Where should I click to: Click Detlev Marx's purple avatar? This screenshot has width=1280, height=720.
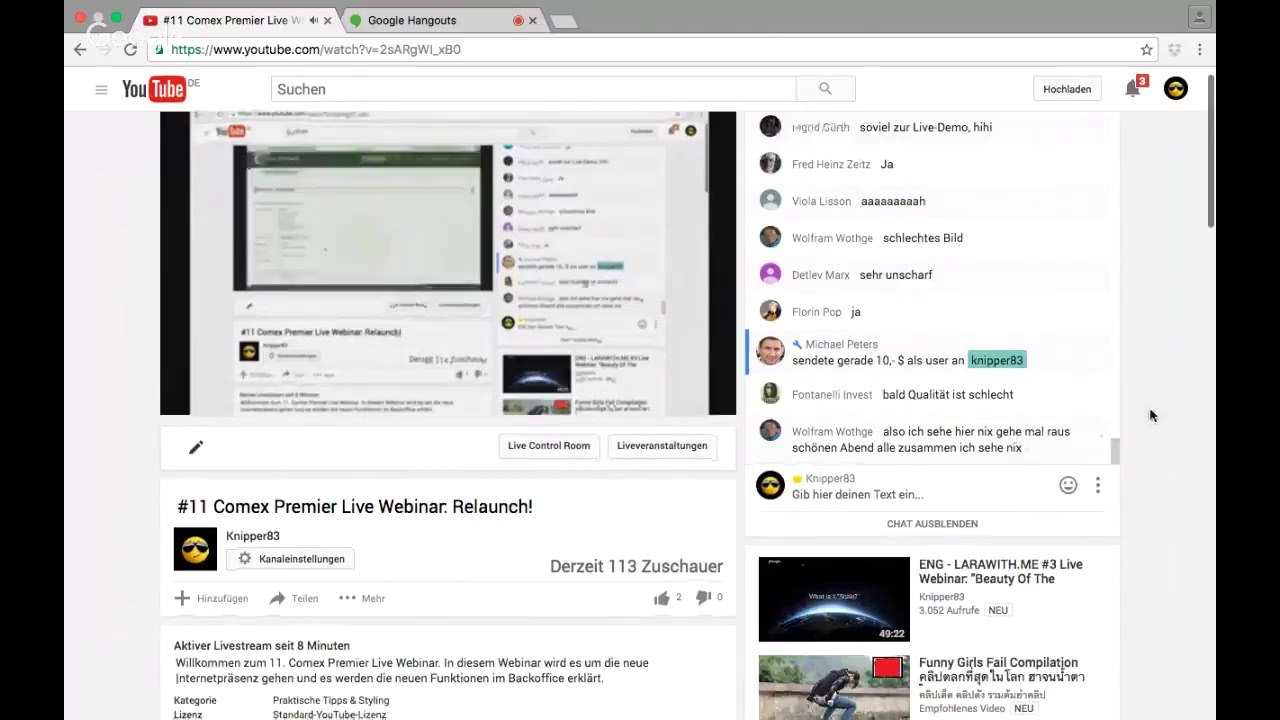pyautogui.click(x=770, y=274)
